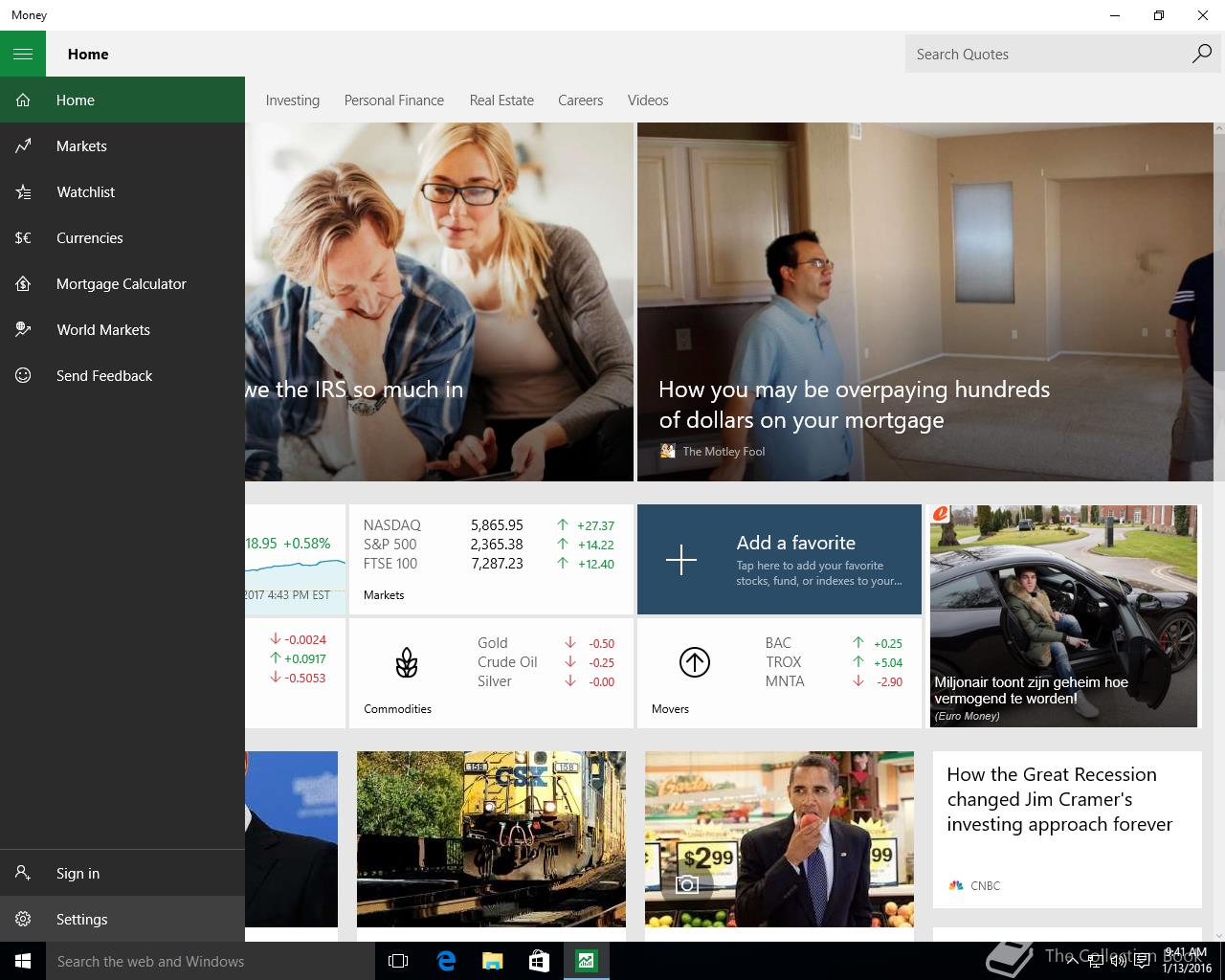This screenshot has width=1225, height=980.
Task: Click Crude Oil in Commodities tile
Action: (x=507, y=661)
